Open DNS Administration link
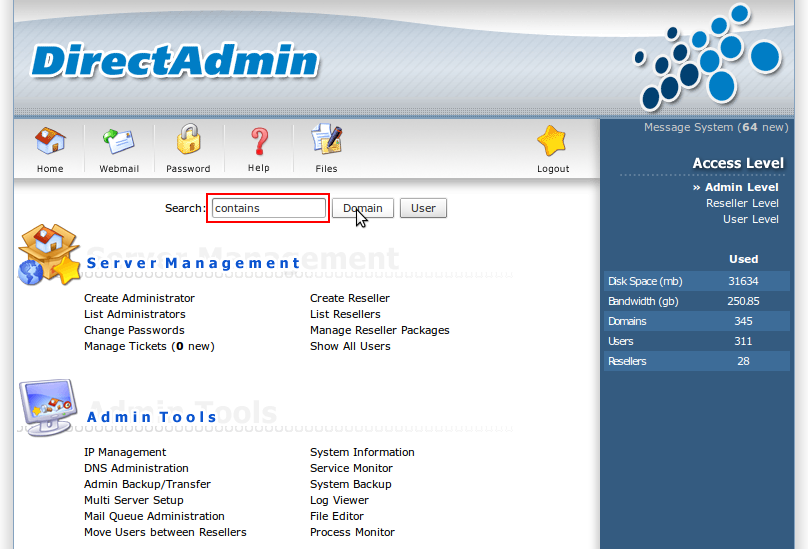The image size is (808, 549). [x=136, y=468]
